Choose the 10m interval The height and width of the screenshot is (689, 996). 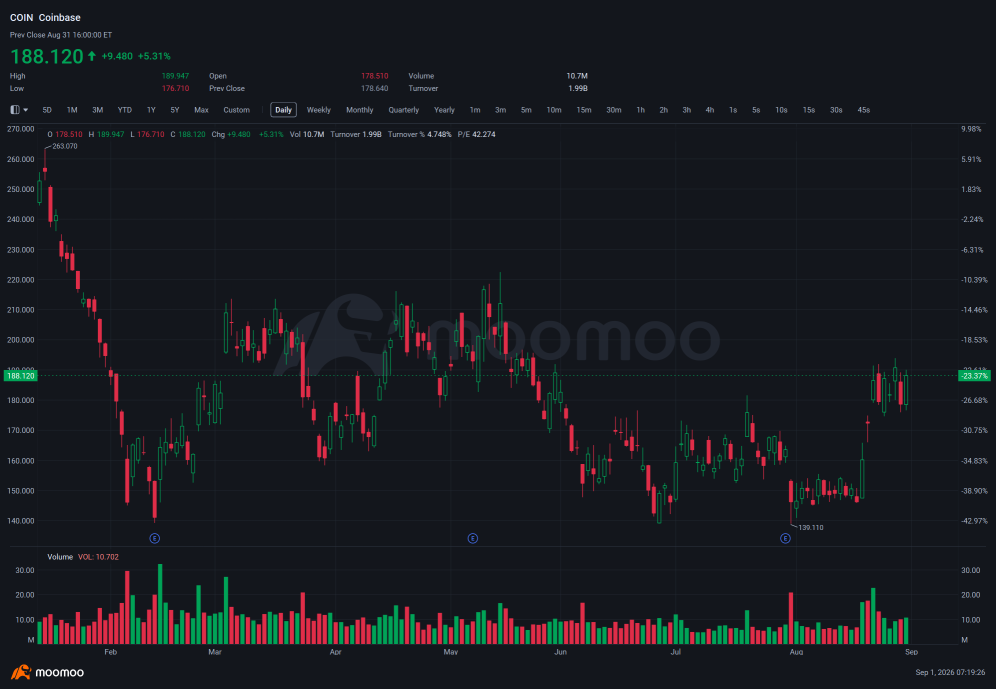coord(554,110)
